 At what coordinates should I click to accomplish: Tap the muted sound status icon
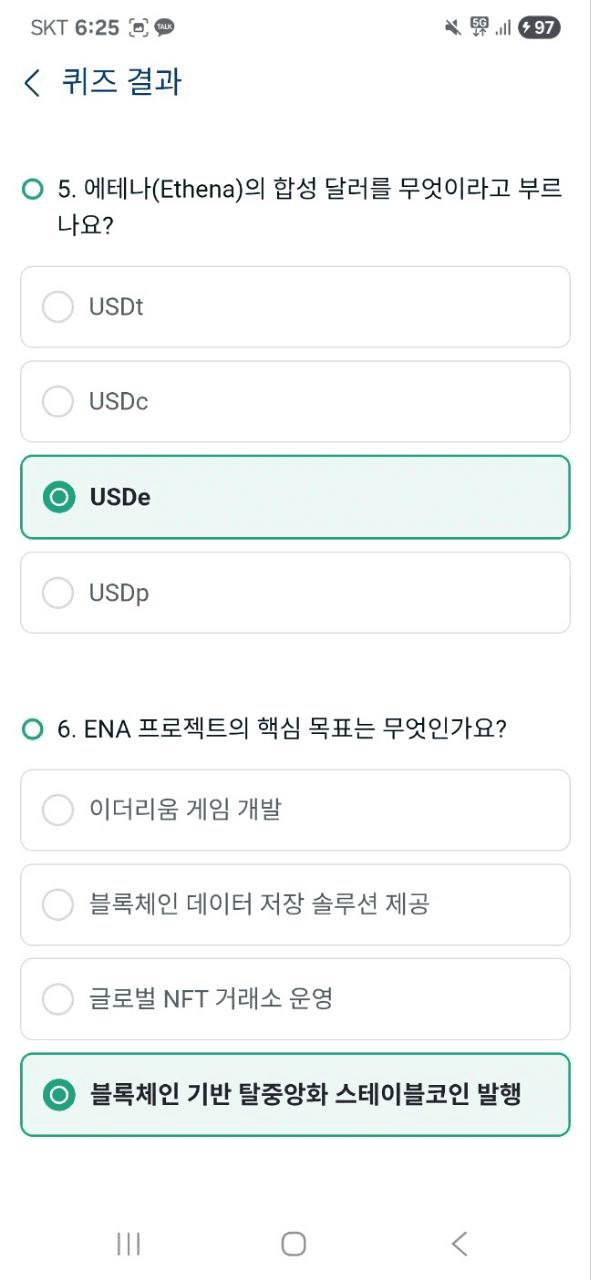(453, 28)
